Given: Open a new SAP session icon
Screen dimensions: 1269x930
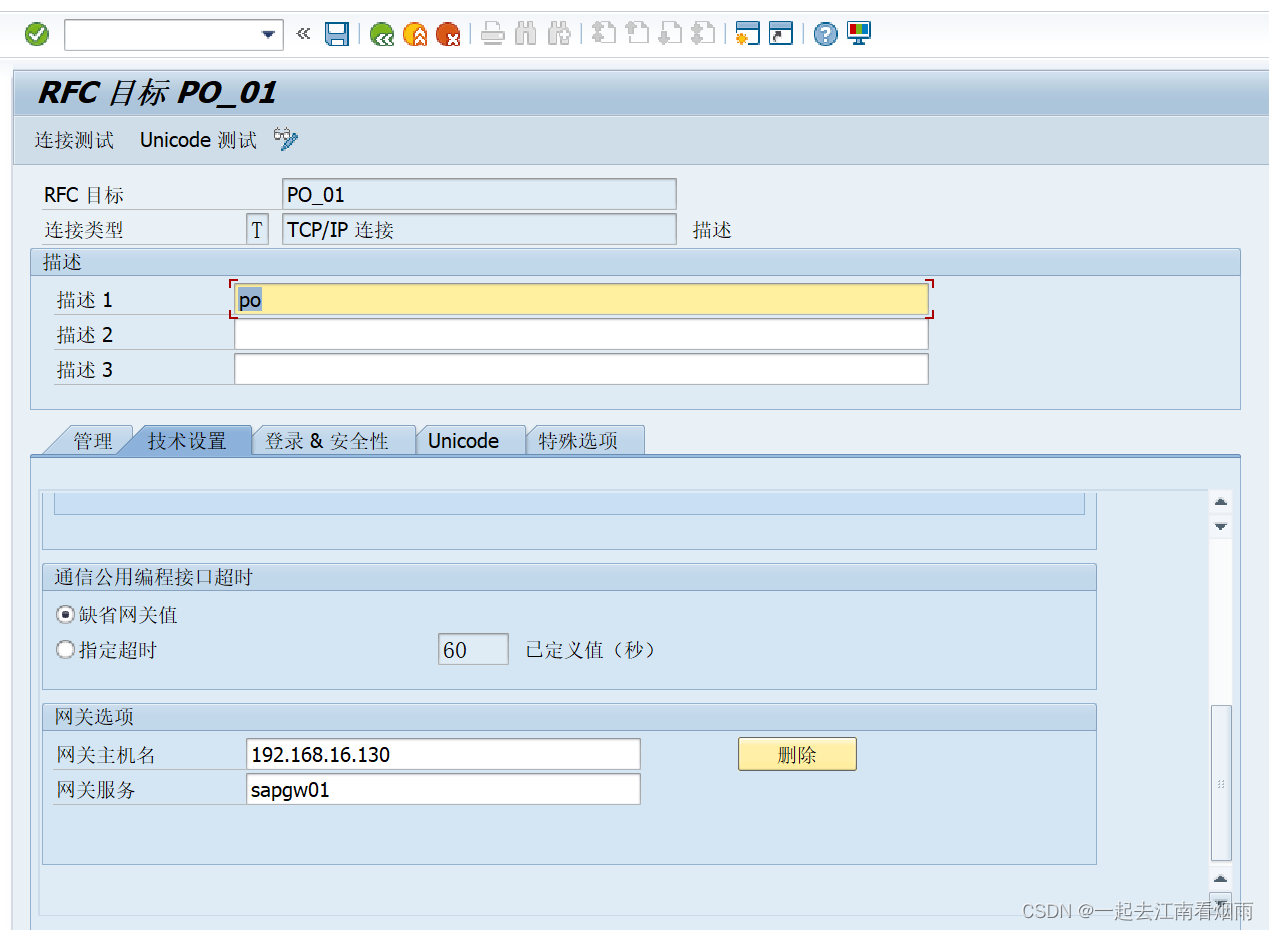Looking at the screenshot, I should (x=747, y=33).
